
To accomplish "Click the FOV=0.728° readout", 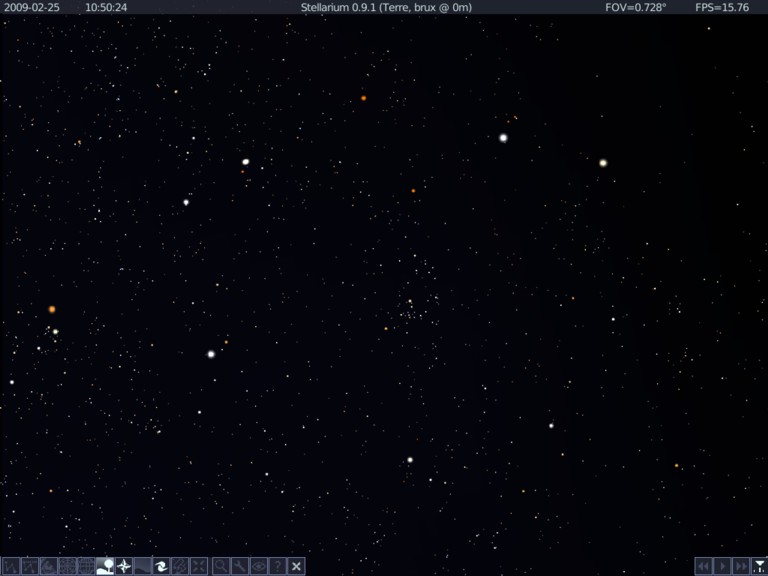I will pos(636,7).
